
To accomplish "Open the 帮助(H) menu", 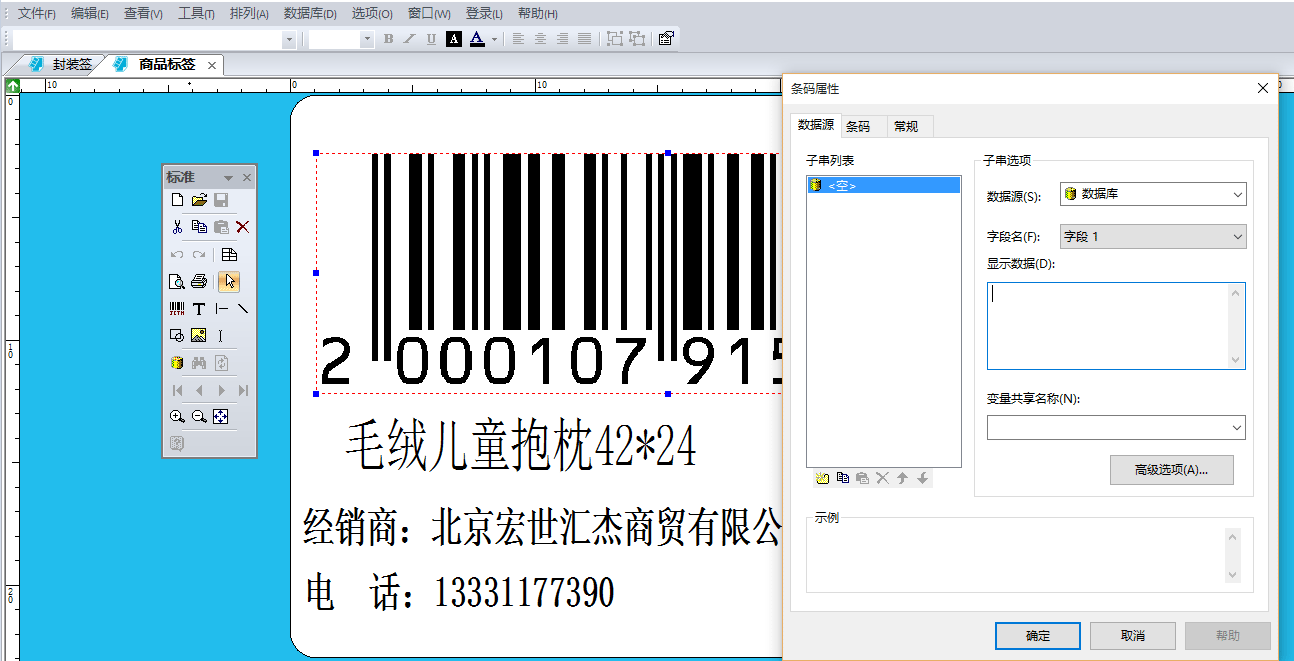I will pos(538,14).
